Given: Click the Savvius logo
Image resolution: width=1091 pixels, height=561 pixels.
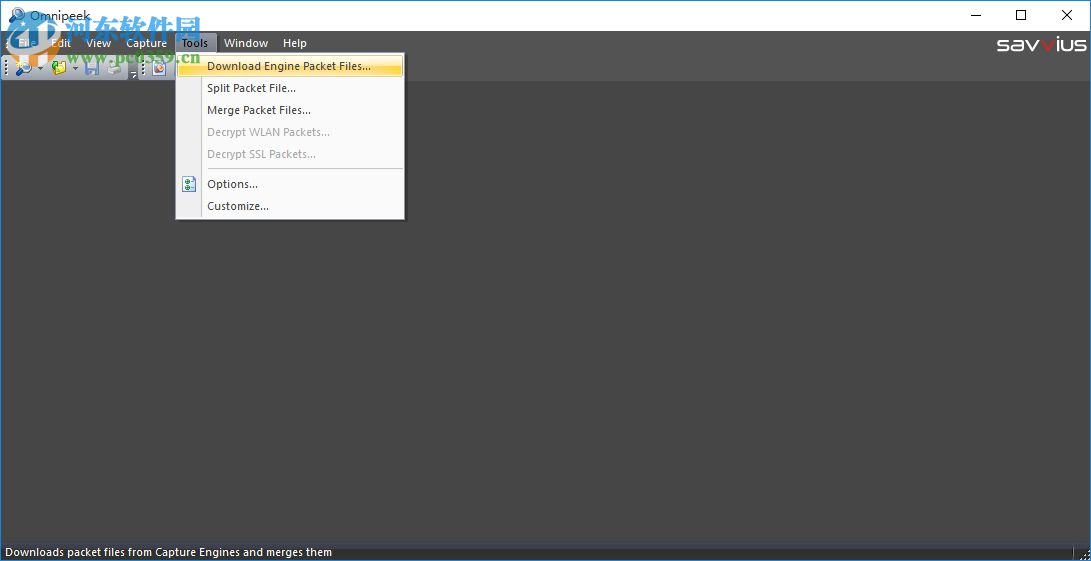Looking at the screenshot, I should click(x=1041, y=45).
